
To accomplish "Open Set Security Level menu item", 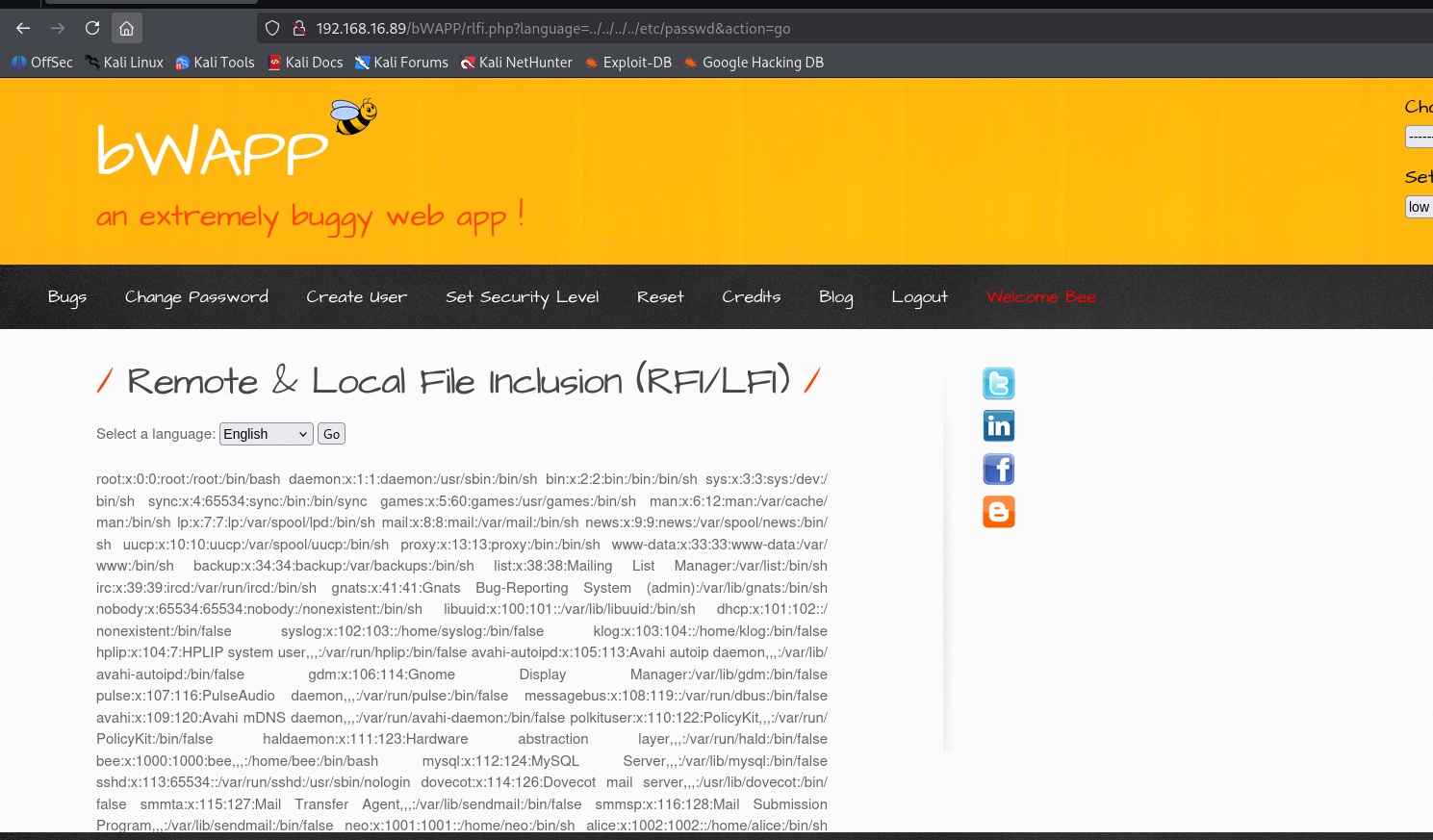I will (x=522, y=296).
